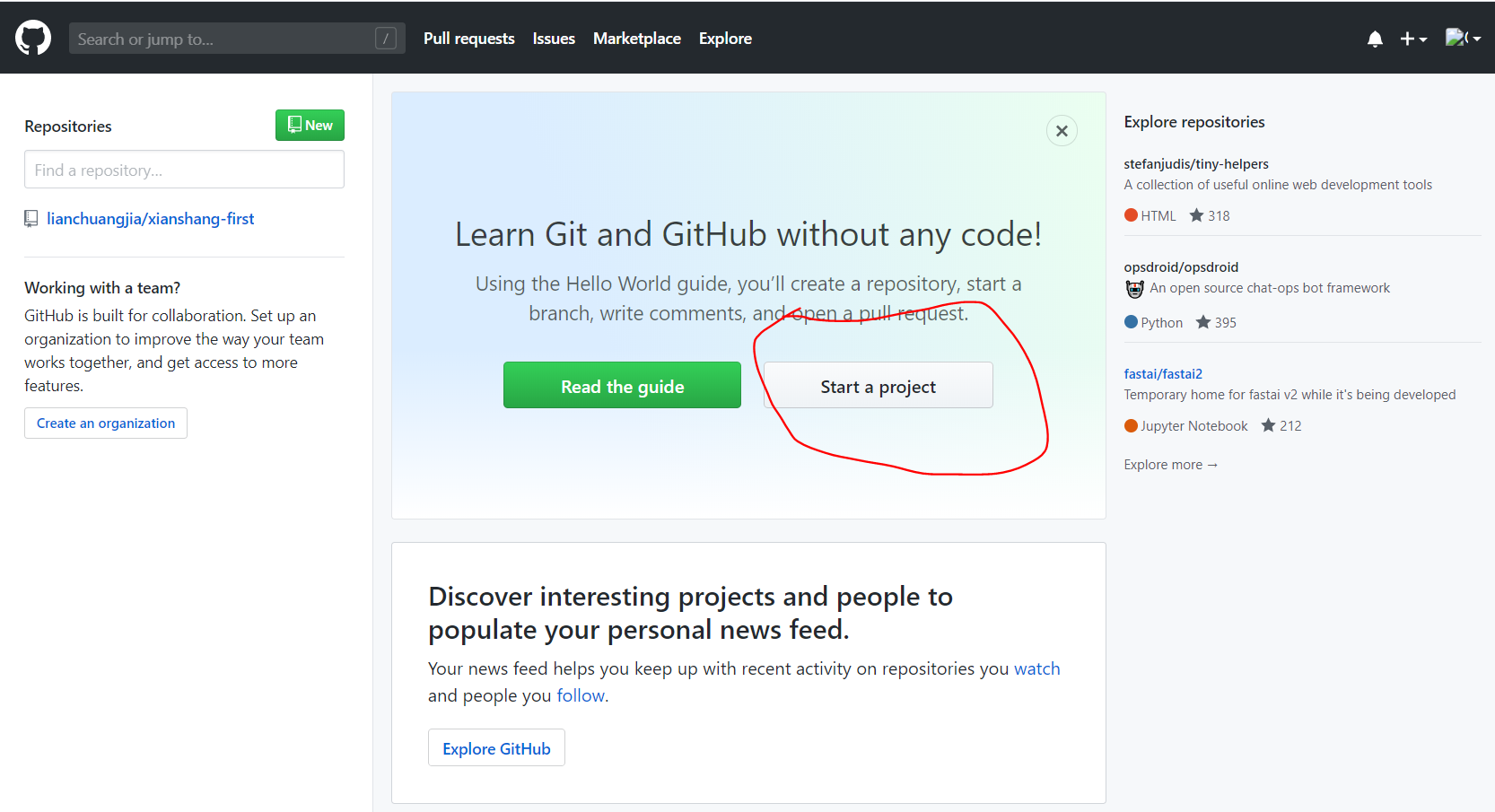Open the profile avatar dropdown
The image size is (1495, 812).
(1463, 37)
